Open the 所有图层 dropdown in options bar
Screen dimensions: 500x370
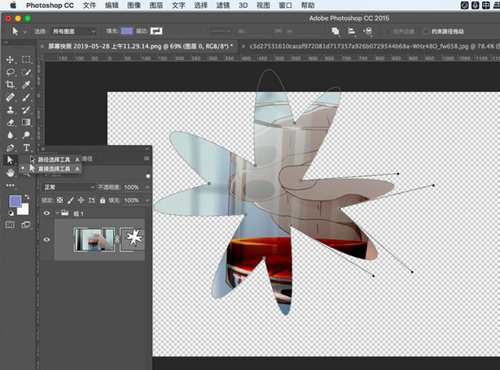pos(74,31)
